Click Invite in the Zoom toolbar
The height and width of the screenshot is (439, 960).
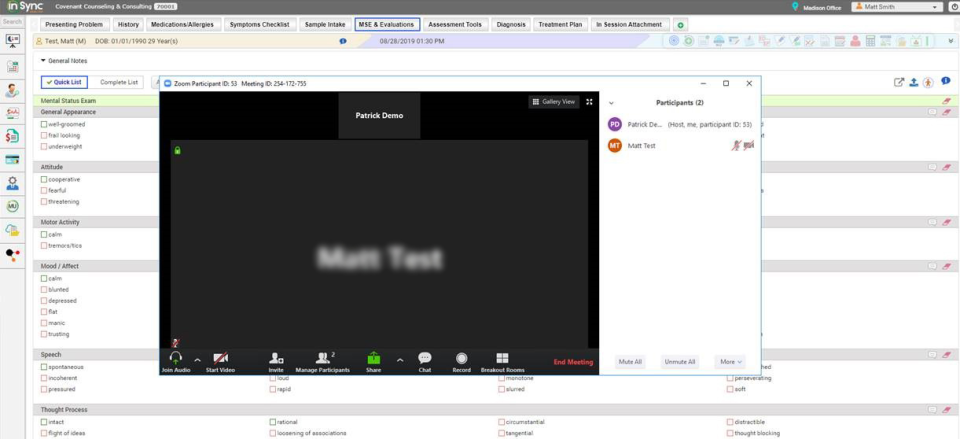(276, 362)
